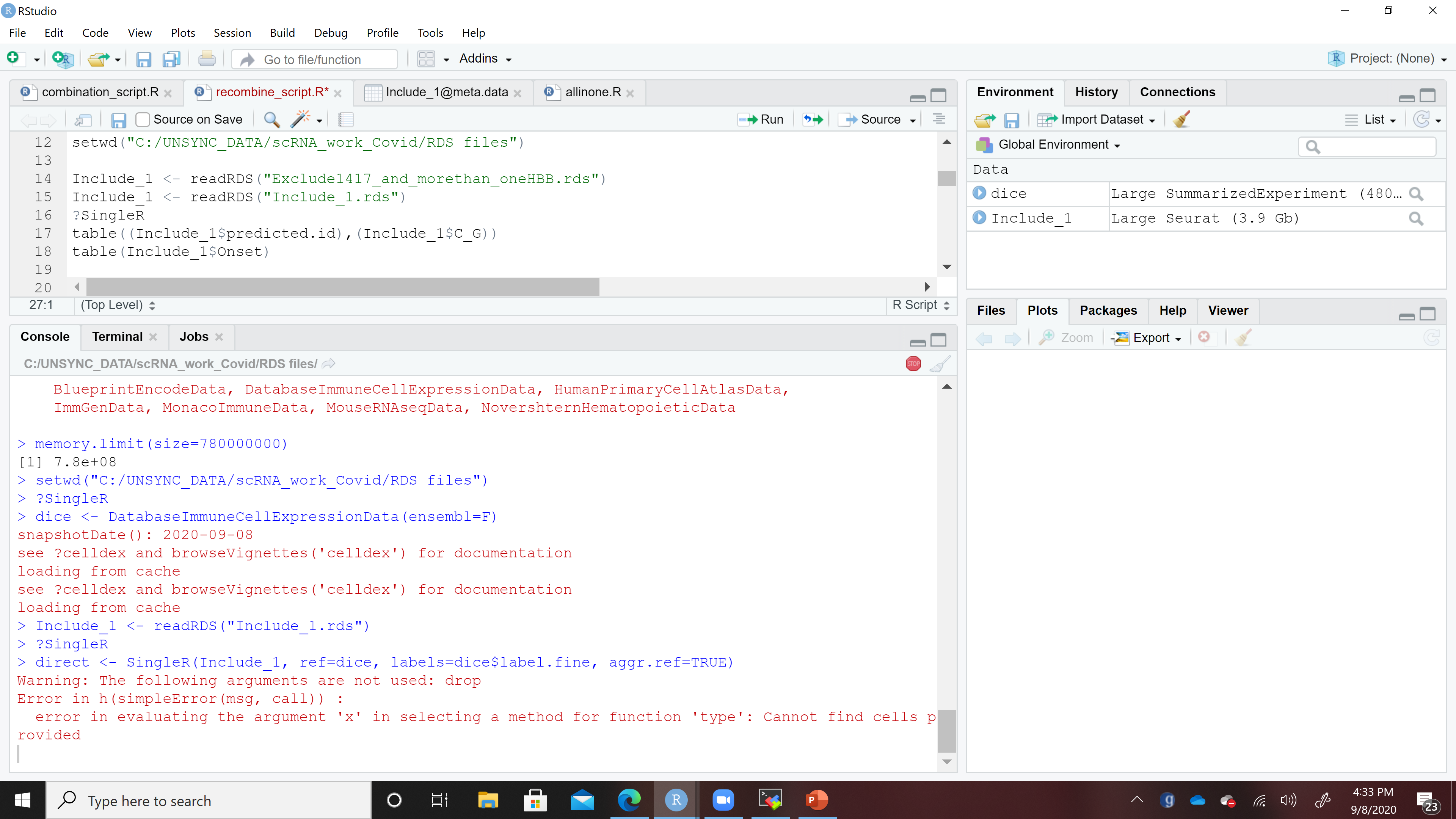Click the Import Dataset button
The height and width of the screenshot is (819, 1456).
pos(1097,119)
